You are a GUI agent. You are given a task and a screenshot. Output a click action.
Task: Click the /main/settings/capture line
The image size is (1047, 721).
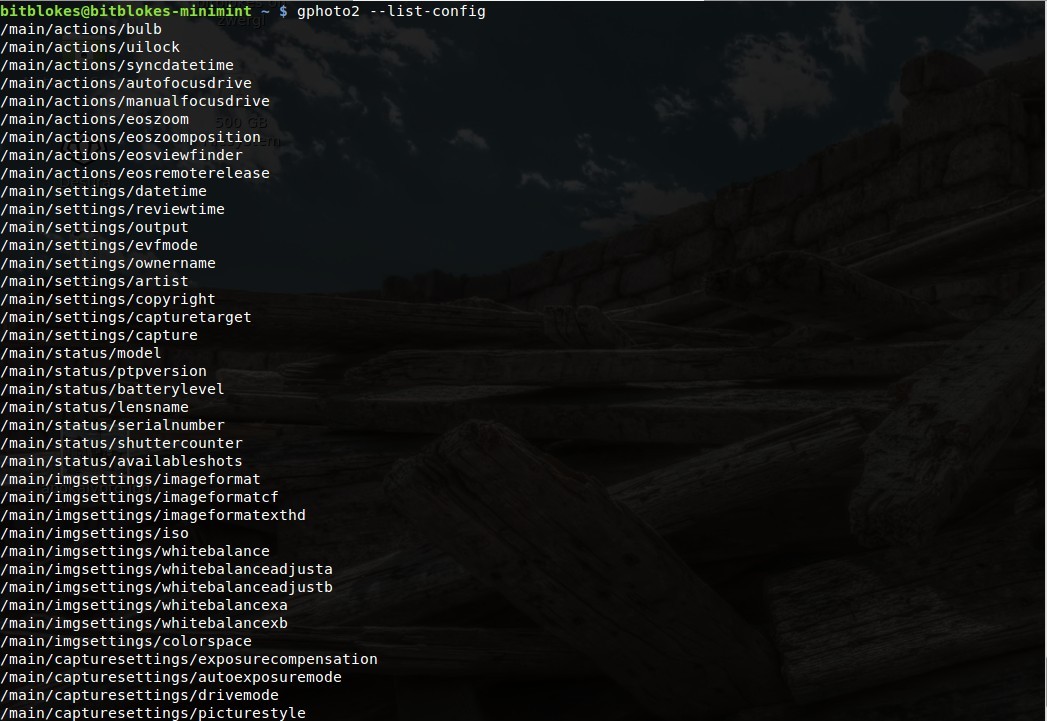[99, 336]
